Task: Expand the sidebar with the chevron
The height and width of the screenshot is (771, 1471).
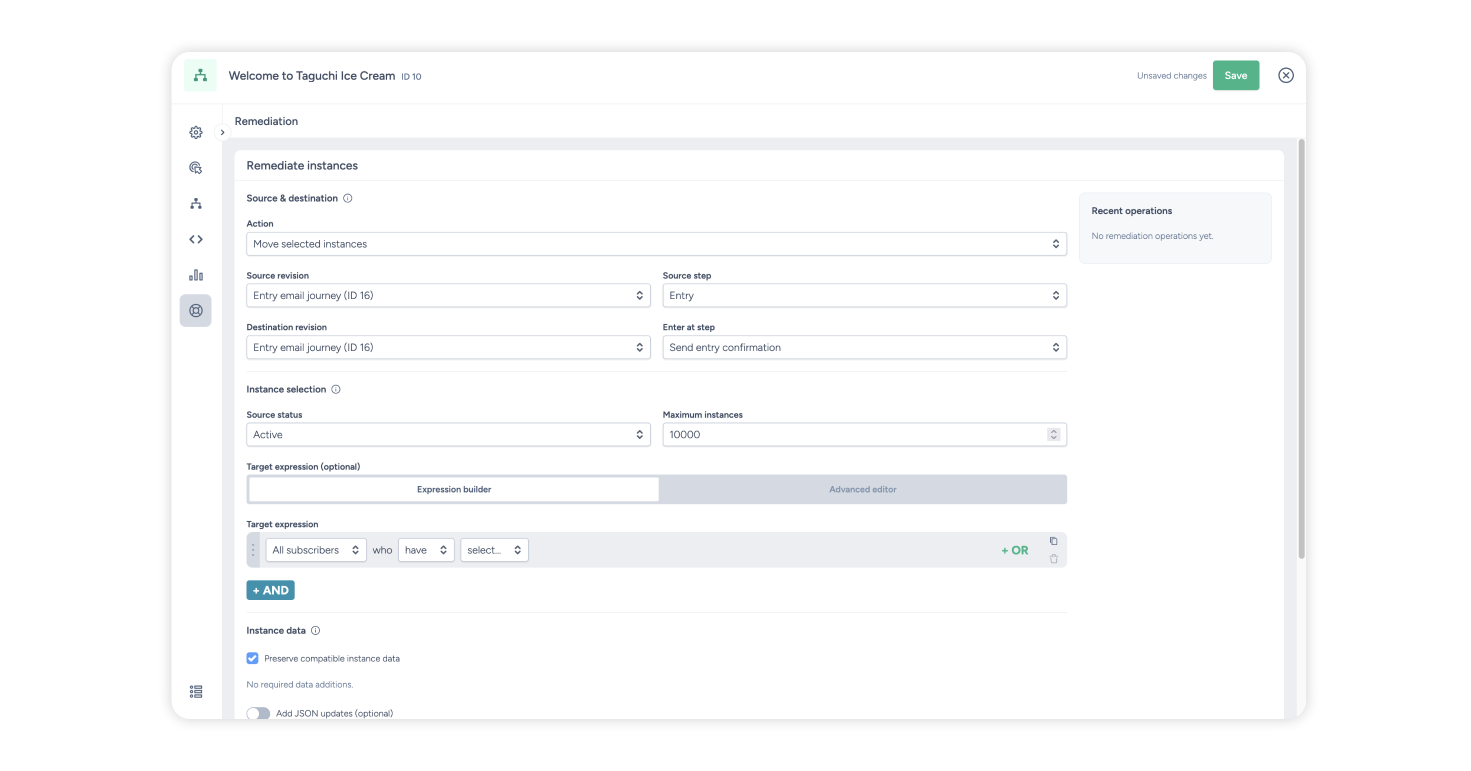Action: (223, 132)
